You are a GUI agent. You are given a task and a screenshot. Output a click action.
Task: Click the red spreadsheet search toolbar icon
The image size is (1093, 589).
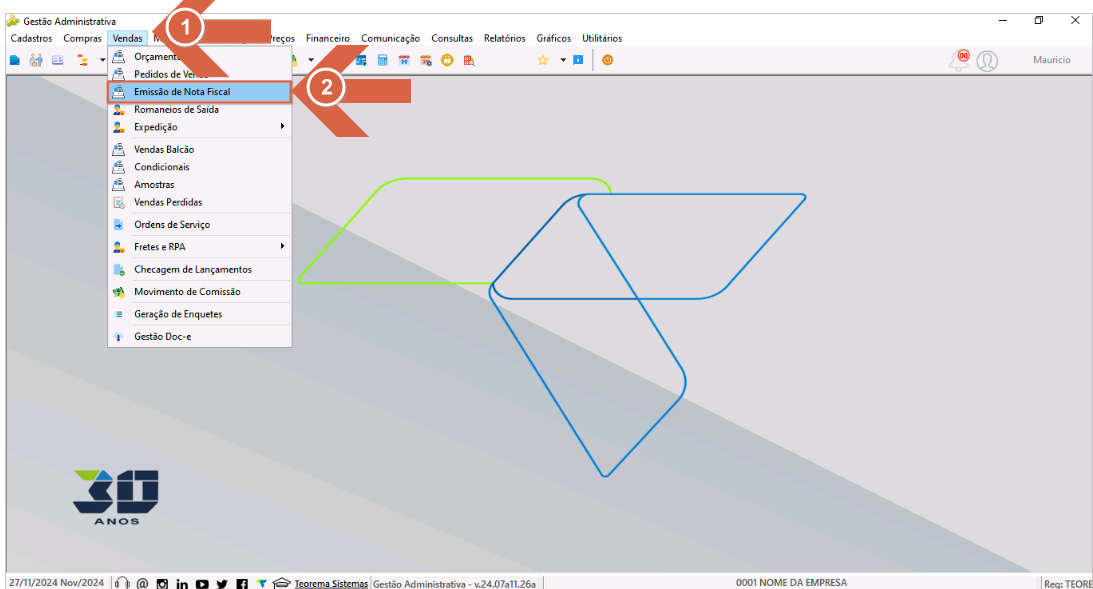469,61
